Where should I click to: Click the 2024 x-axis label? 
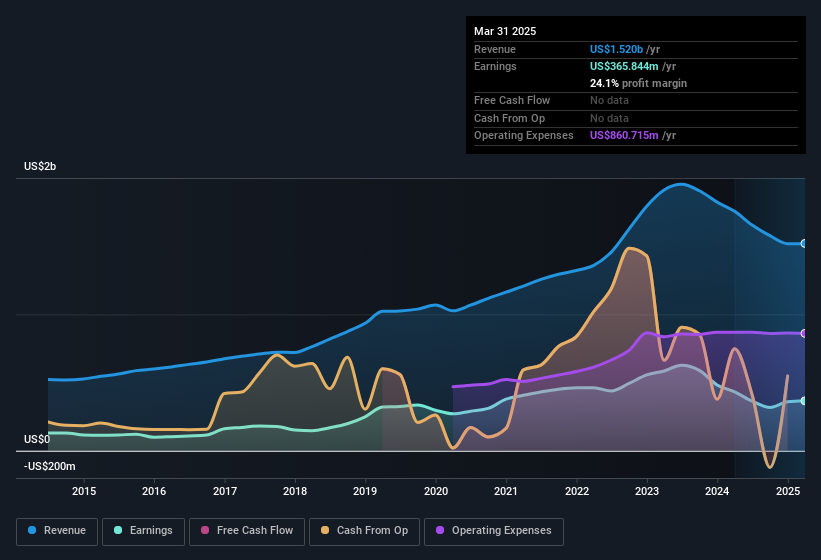pos(717,491)
